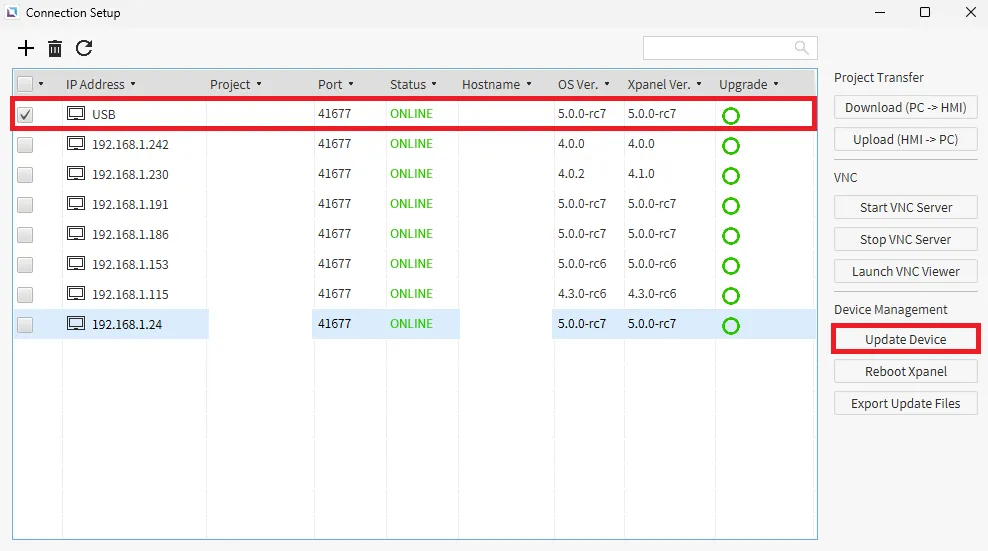Click the search magnifier icon
Screen dimensions: 988x551
(801, 48)
